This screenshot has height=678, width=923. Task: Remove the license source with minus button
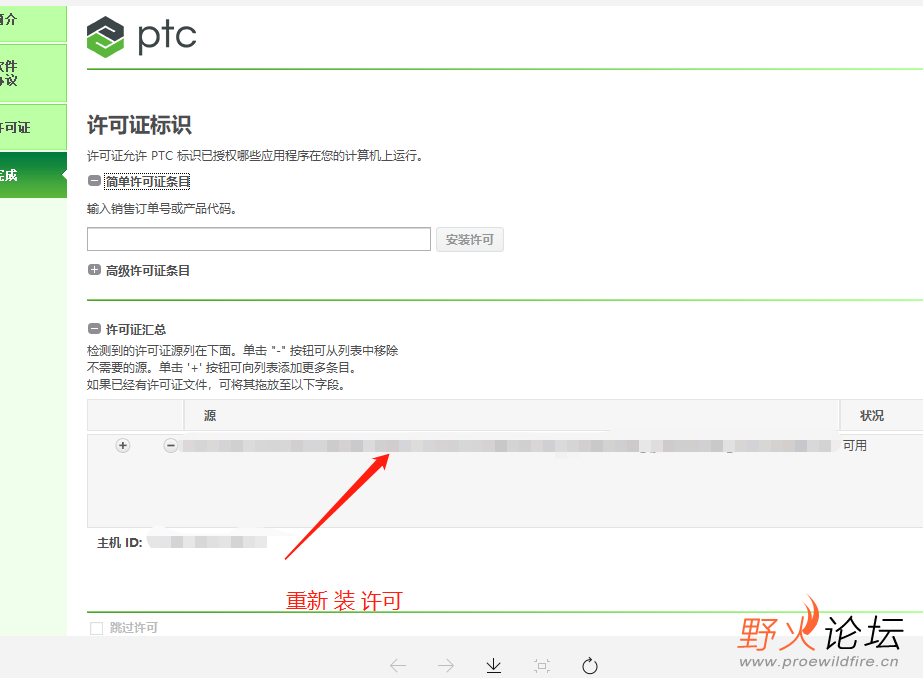pos(171,446)
